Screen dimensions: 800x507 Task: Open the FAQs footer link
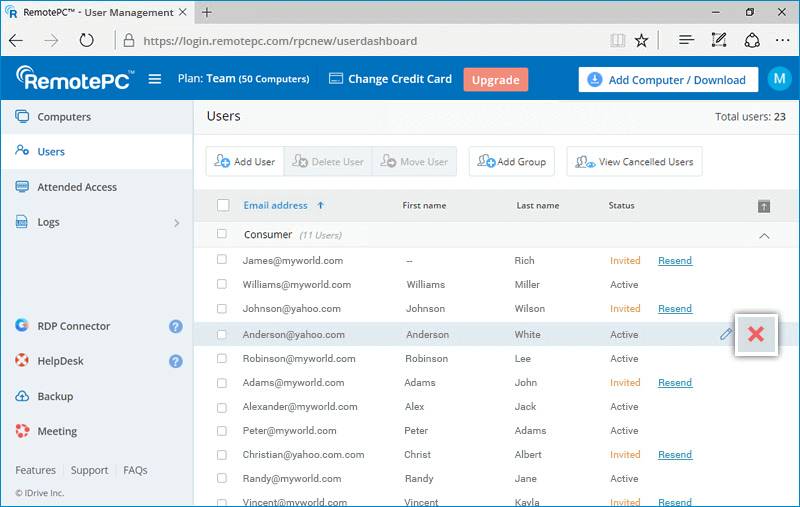pyautogui.click(x=135, y=470)
